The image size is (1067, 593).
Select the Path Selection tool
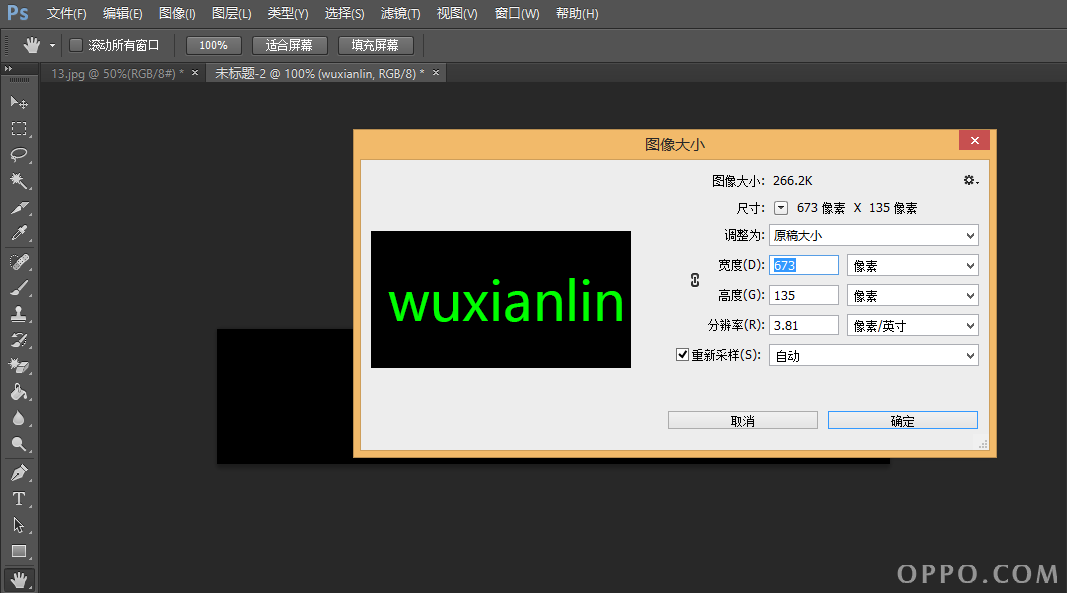[x=19, y=525]
